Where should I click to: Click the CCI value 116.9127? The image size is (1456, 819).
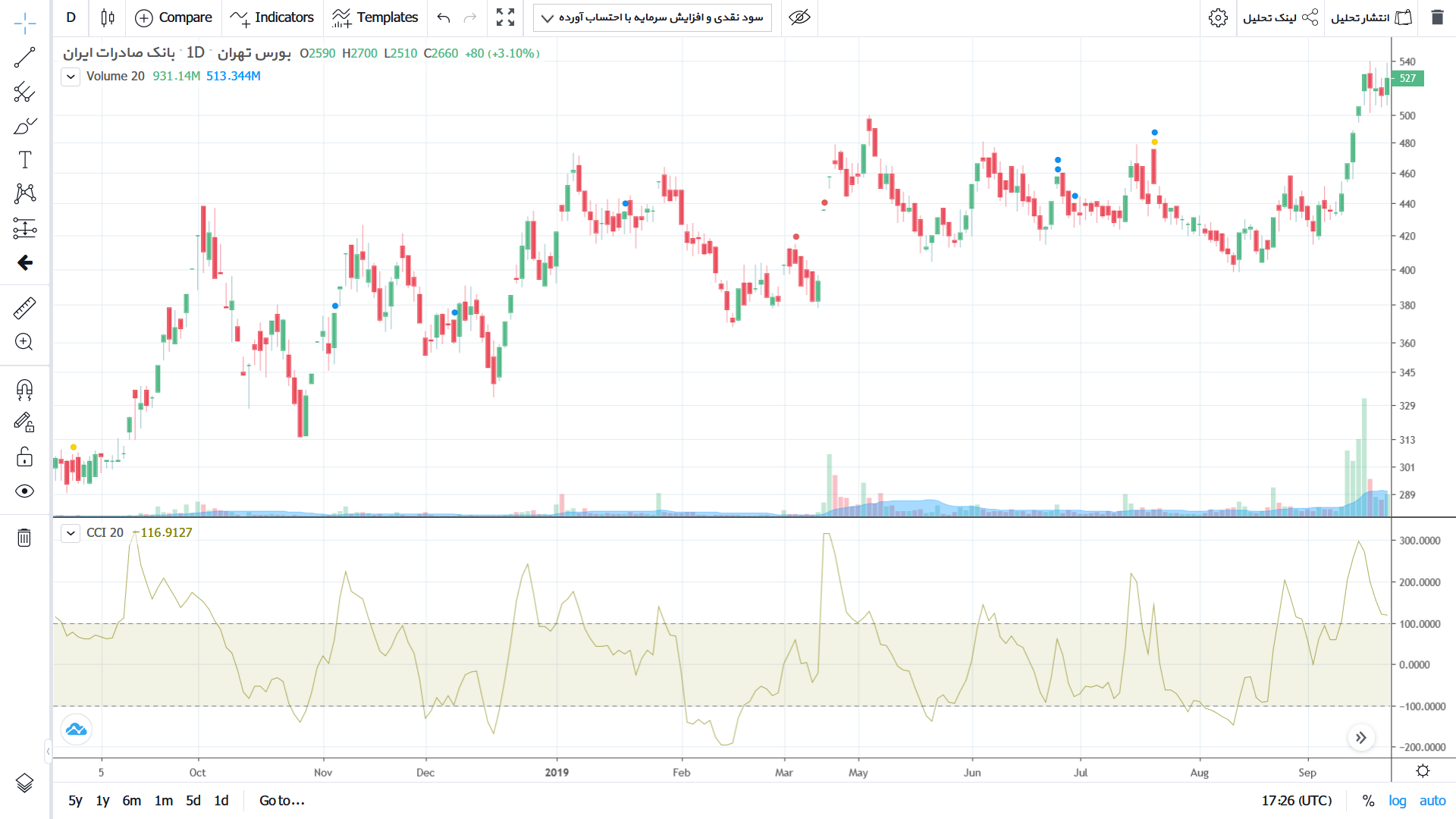click(x=164, y=533)
